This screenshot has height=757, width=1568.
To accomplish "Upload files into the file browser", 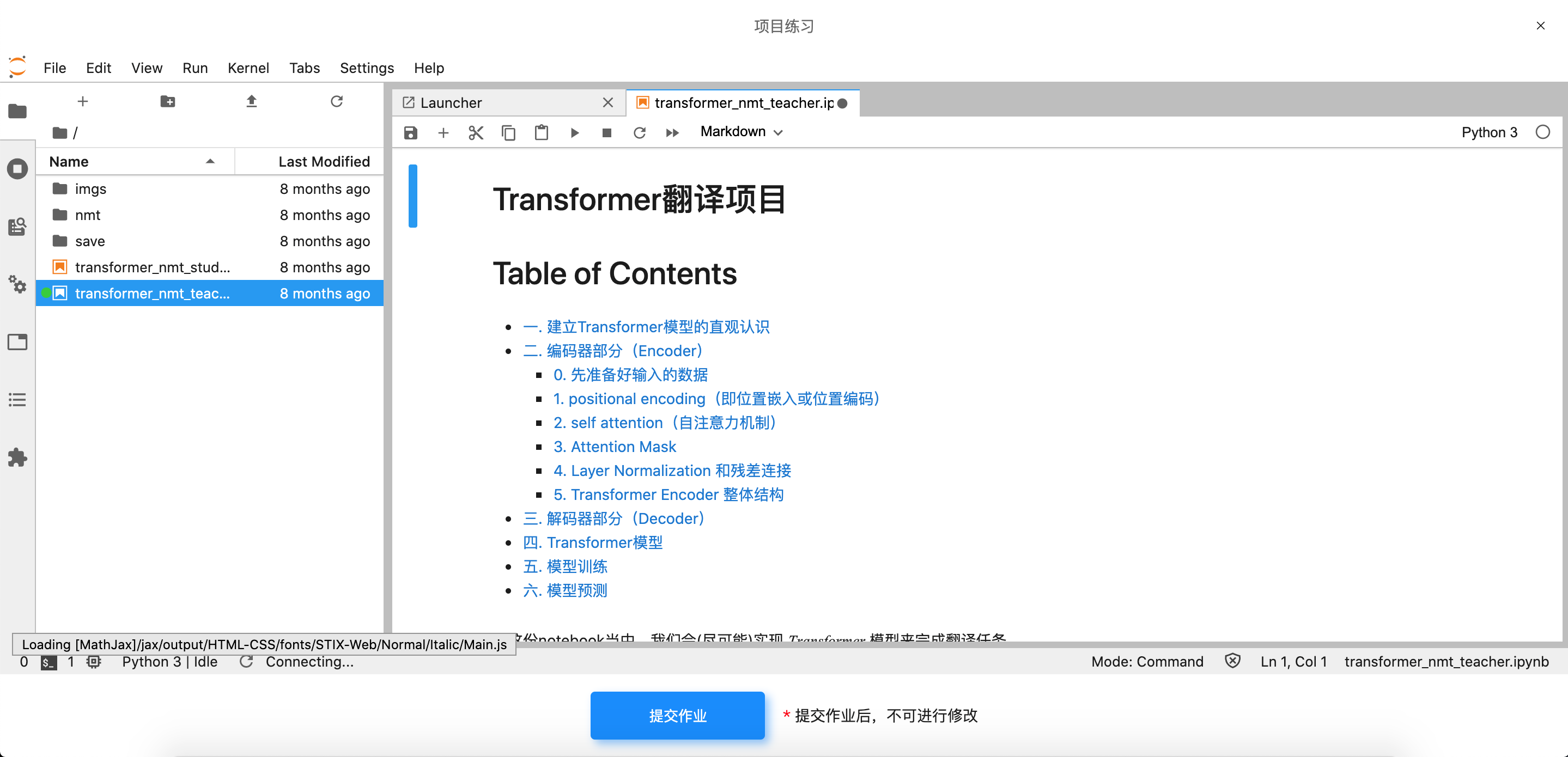I will pyautogui.click(x=251, y=101).
